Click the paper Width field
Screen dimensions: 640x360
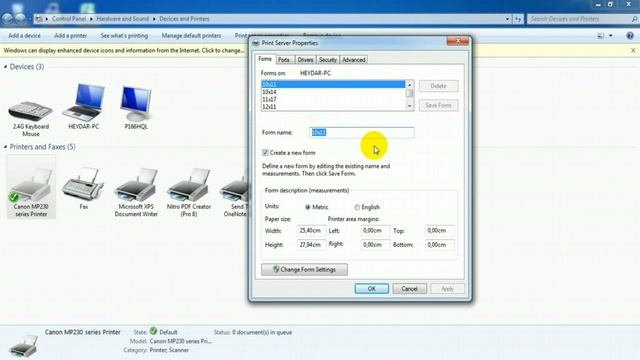tap(311, 231)
